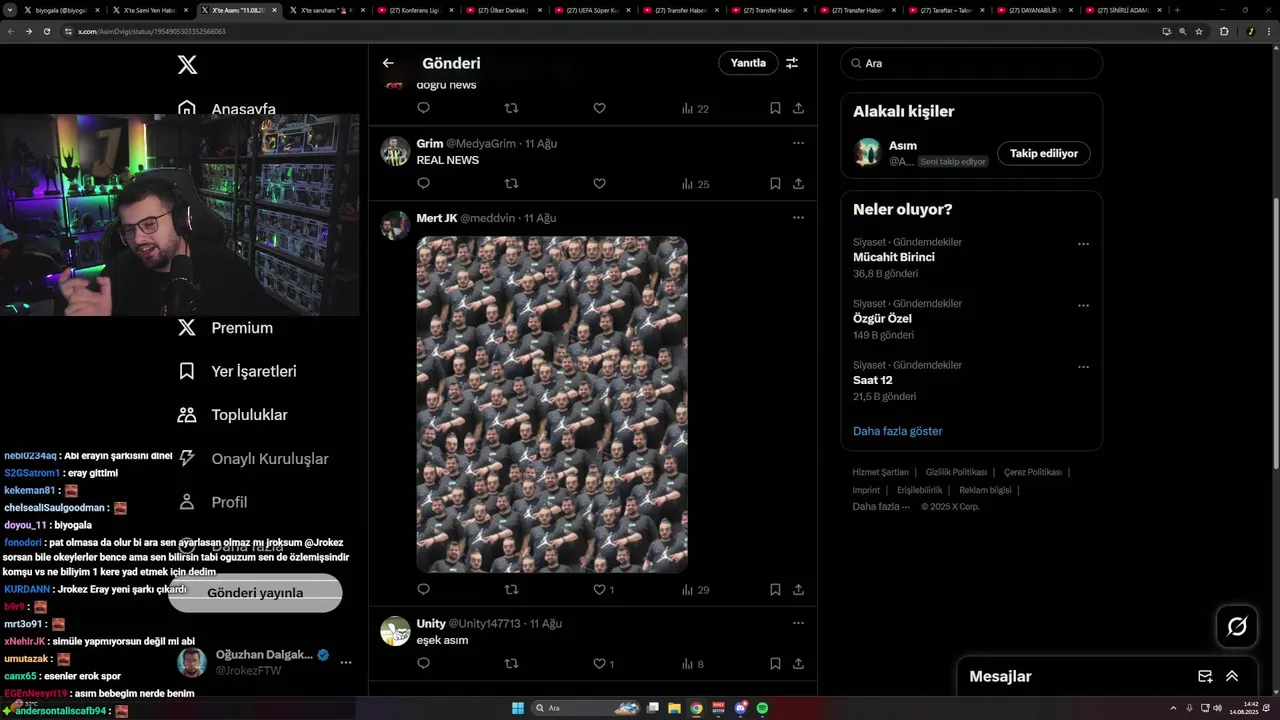1280x720 pixels.
Task: Open Topluluklar in sidebar
Action: pos(232,415)
